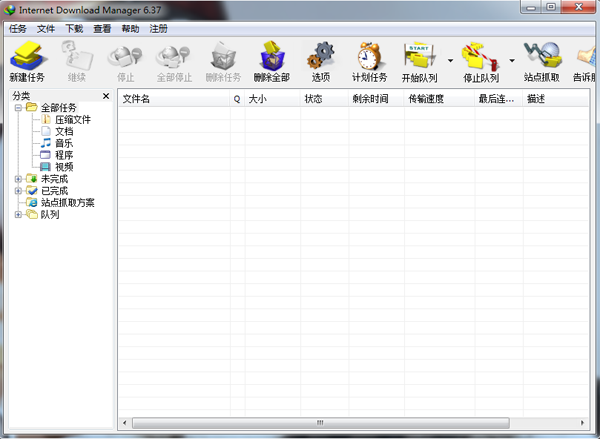
Task: Collapse the 全部任务 tree node
Action: (x=18, y=108)
